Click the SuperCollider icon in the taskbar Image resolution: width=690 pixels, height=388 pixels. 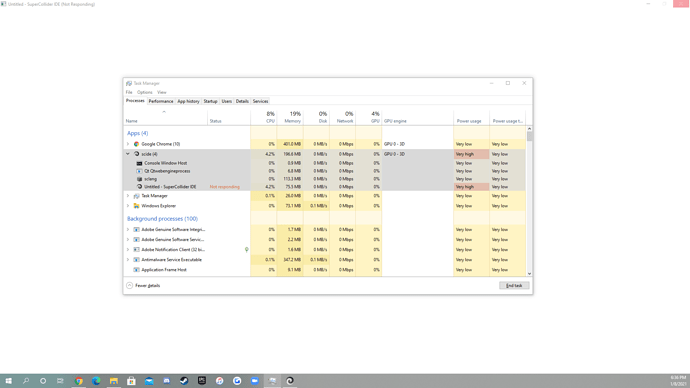[x=290, y=381]
